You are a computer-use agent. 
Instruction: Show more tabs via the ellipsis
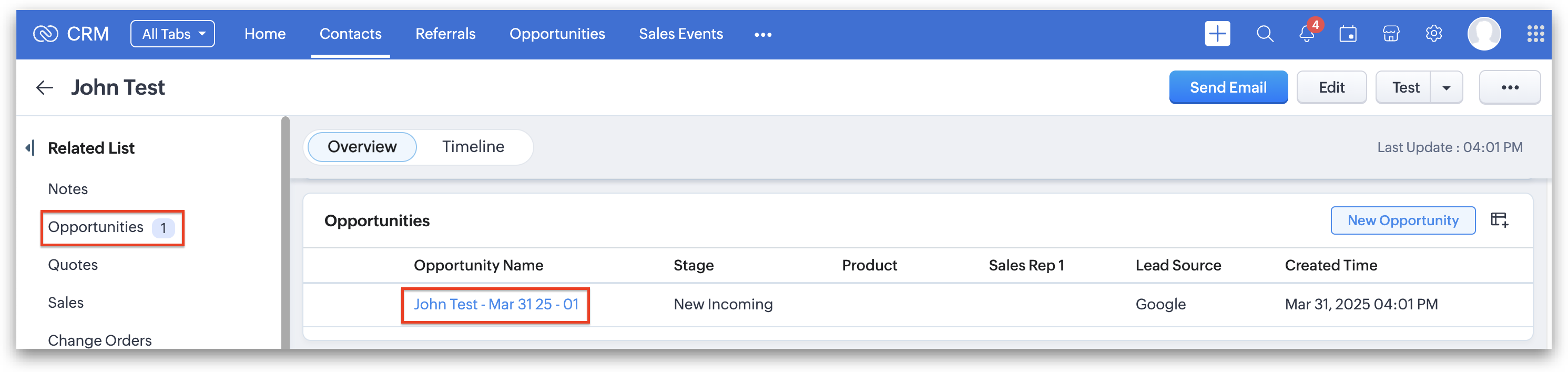coord(762,35)
